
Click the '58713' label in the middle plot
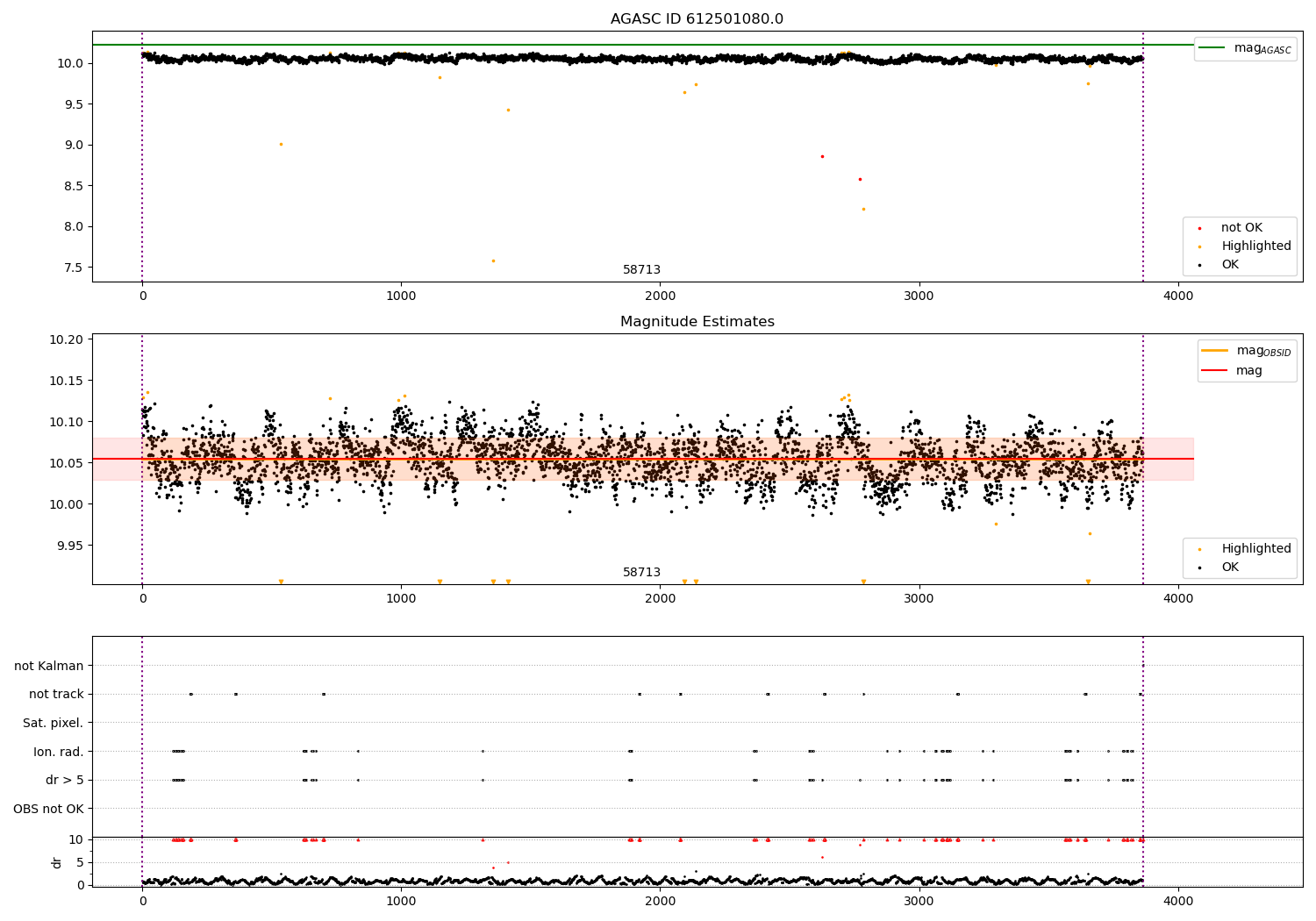[x=641, y=573]
